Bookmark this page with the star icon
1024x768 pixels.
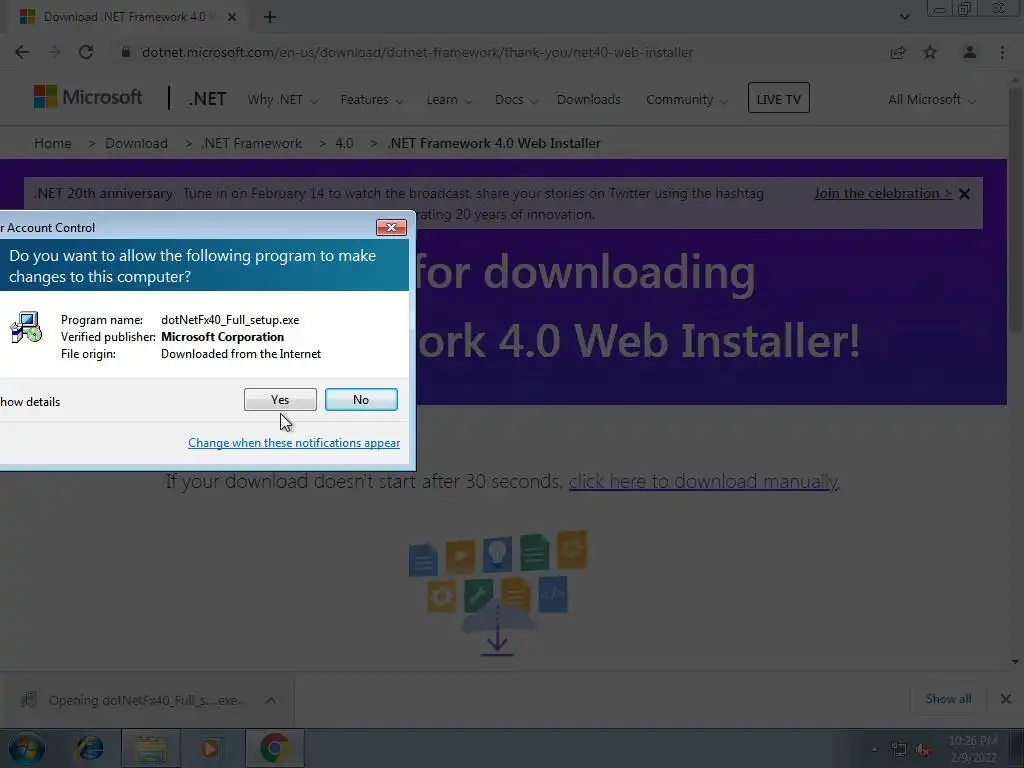pyautogui.click(x=930, y=52)
